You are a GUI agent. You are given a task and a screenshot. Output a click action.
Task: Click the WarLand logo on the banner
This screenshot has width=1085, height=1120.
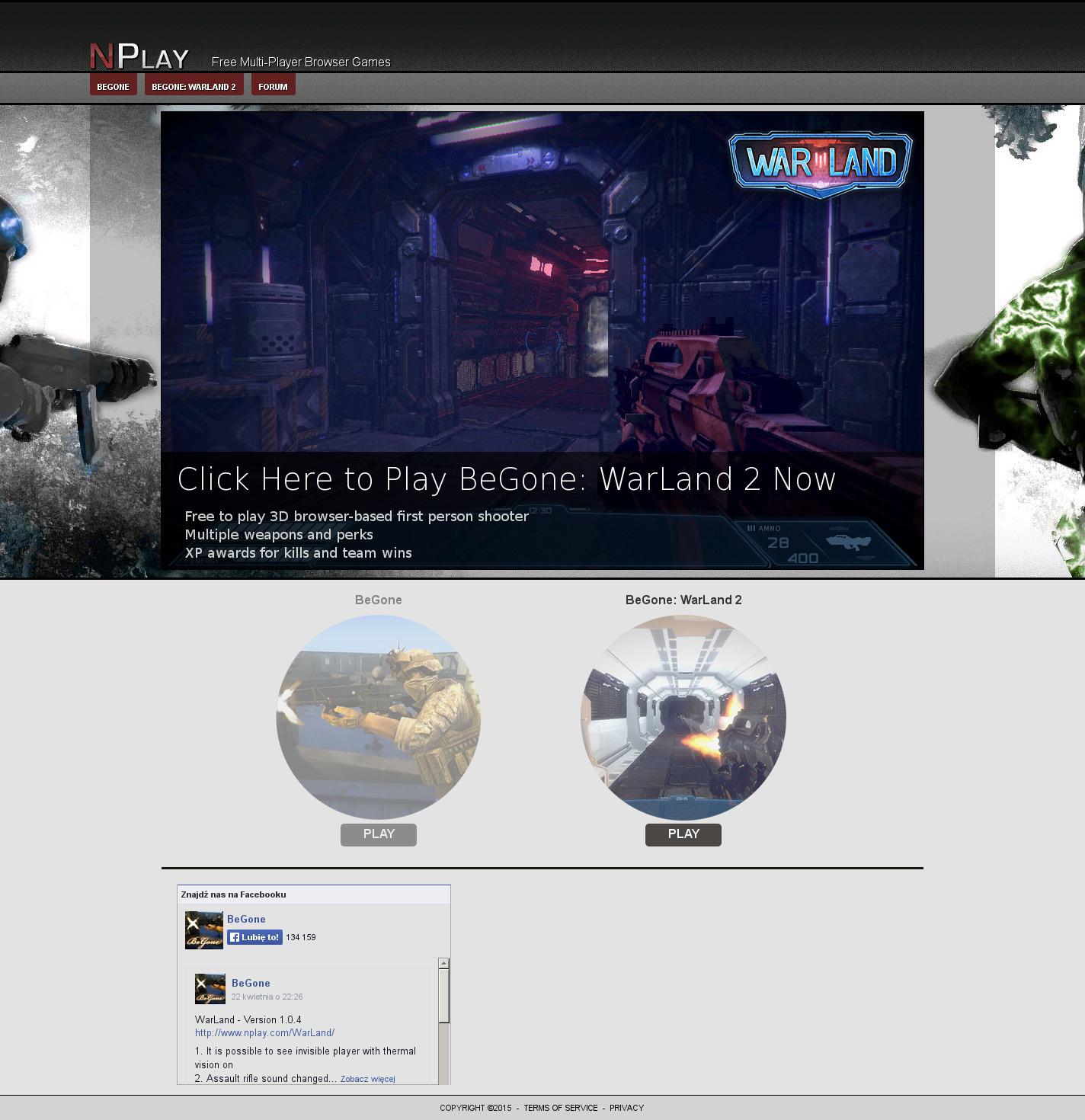pyautogui.click(x=821, y=164)
